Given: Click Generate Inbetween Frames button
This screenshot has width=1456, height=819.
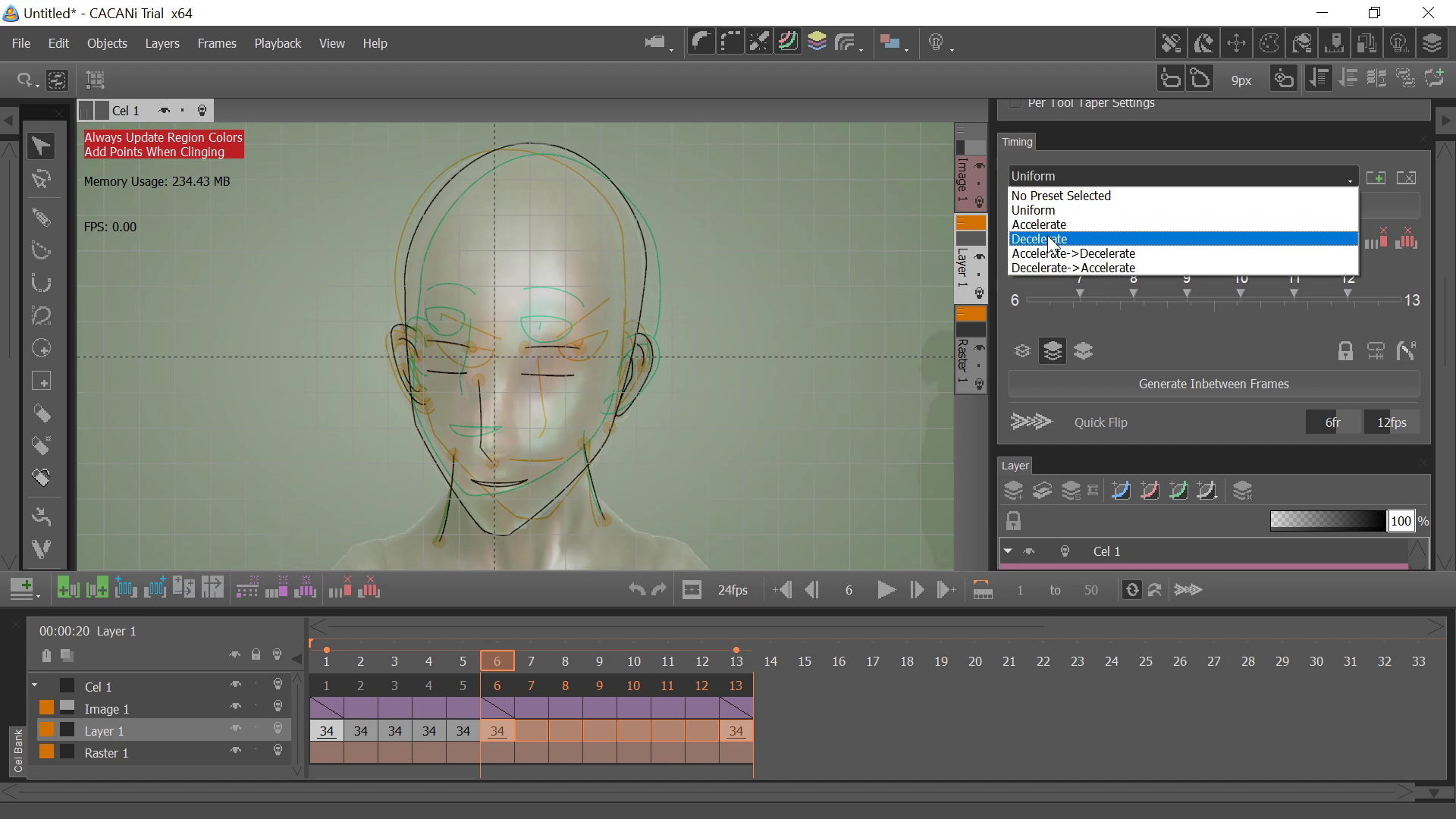Looking at the screenshot, I should (1213, 384).
